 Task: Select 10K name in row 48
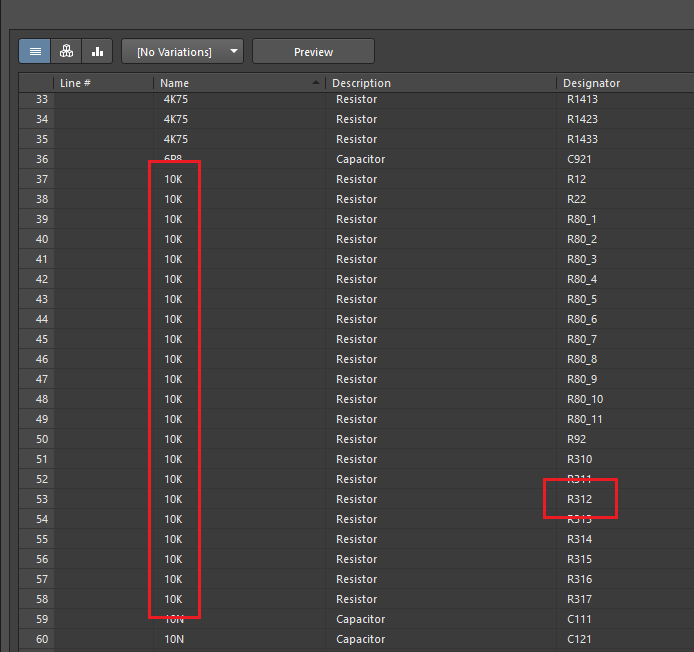click(173, 399)
